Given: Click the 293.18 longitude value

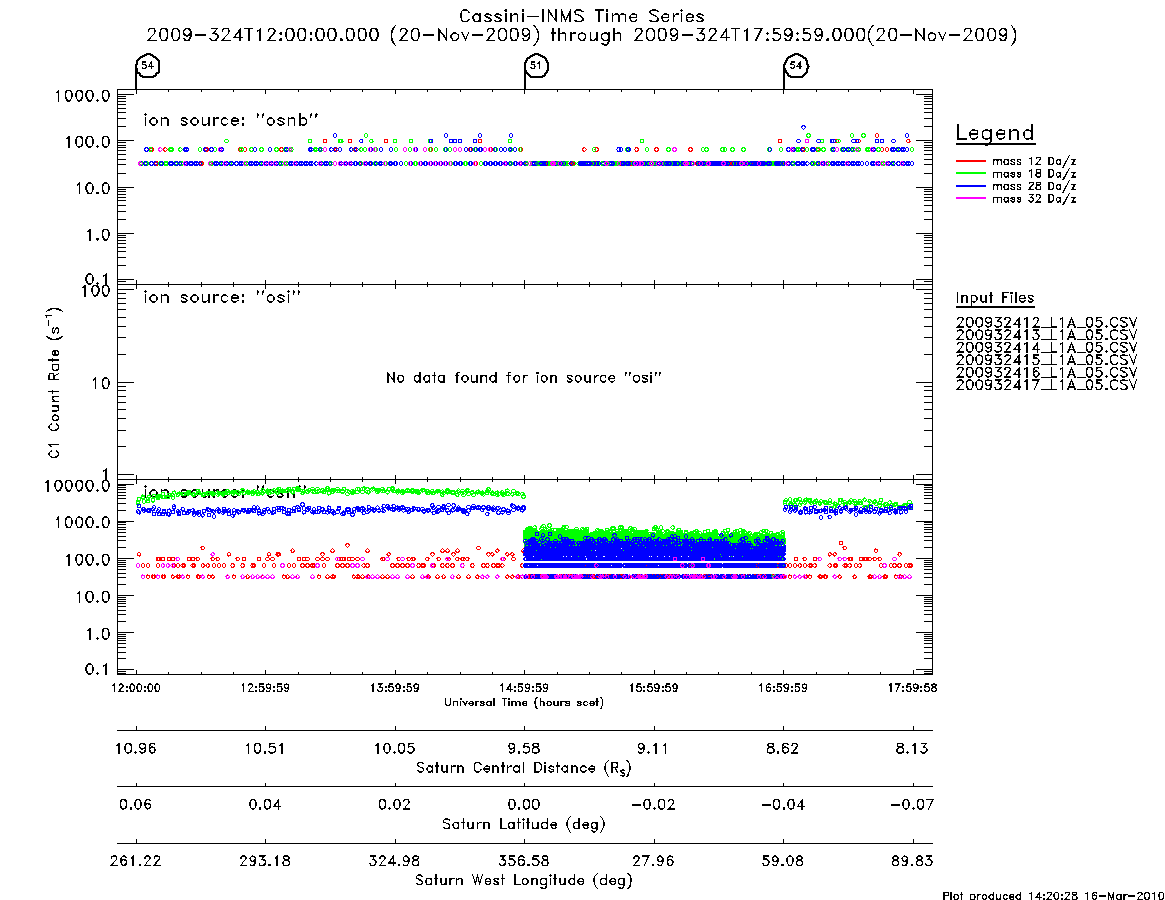Looking at the screenshot, I should click(x=265, y=861).
